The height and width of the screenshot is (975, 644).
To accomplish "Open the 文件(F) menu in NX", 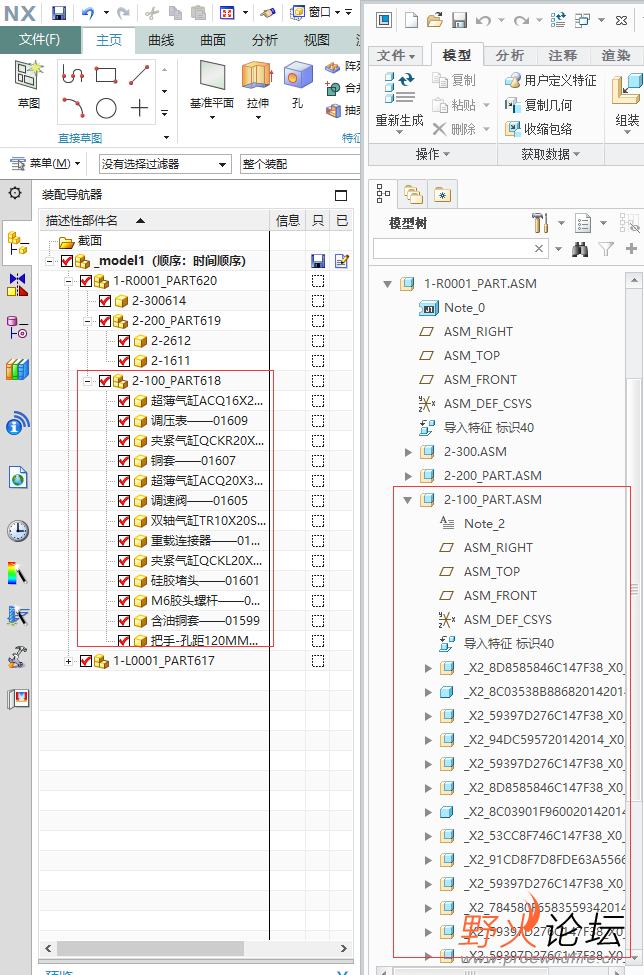I will pyautogui.click(x=40, y=40).
